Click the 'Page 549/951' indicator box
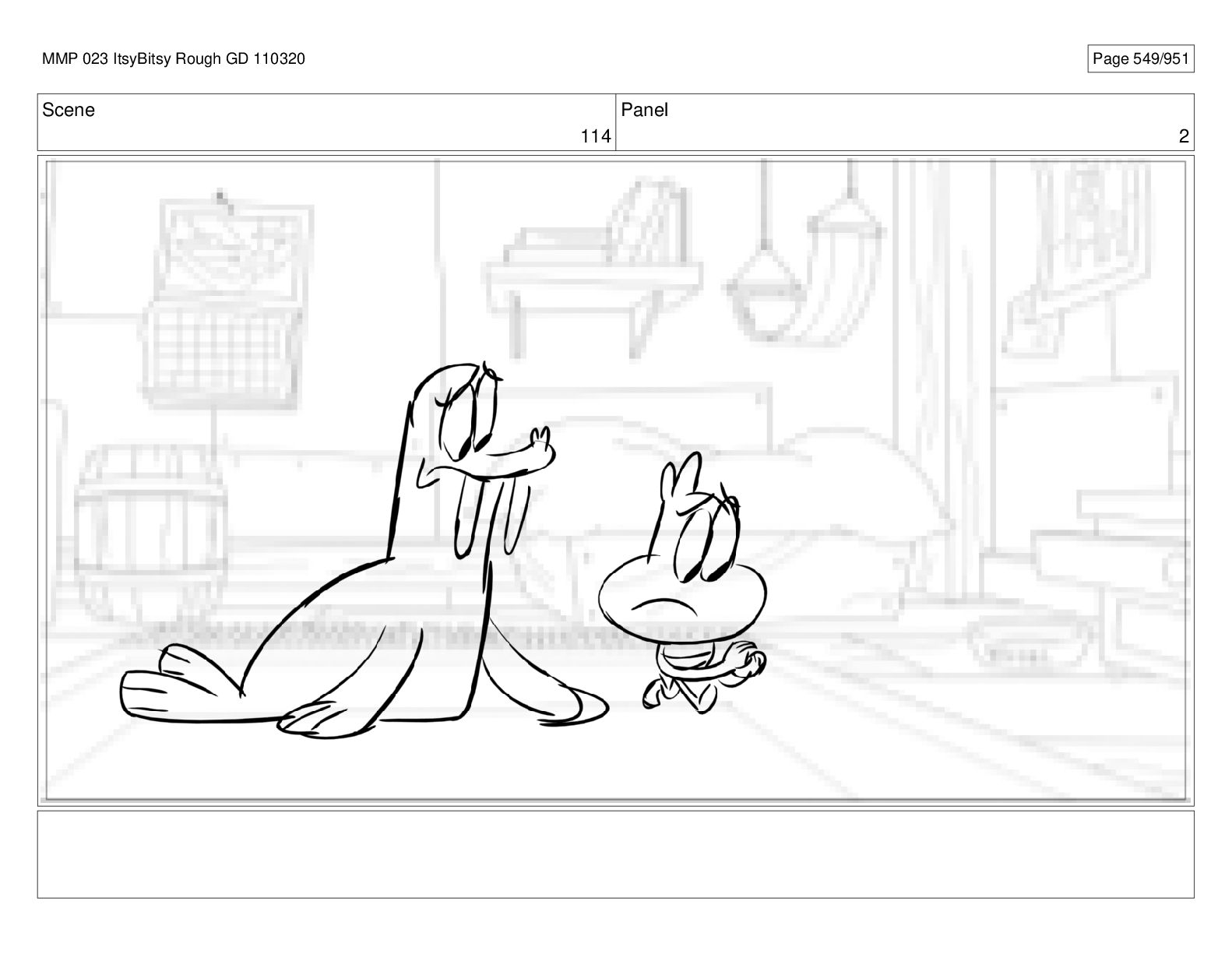 pos(1140,58)
